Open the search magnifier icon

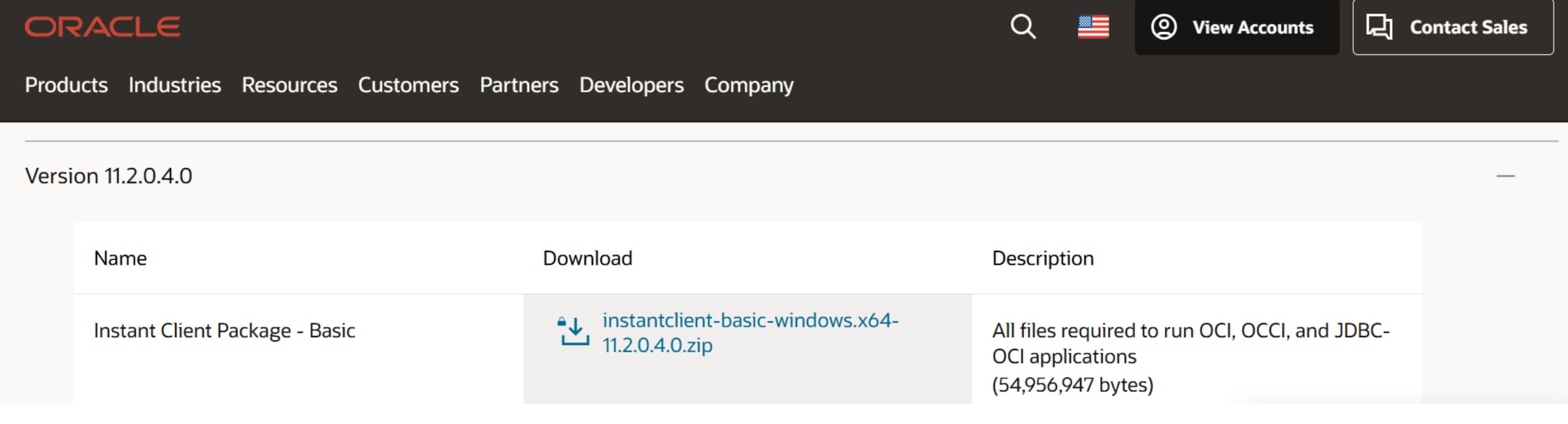[x=1023, y=27]
